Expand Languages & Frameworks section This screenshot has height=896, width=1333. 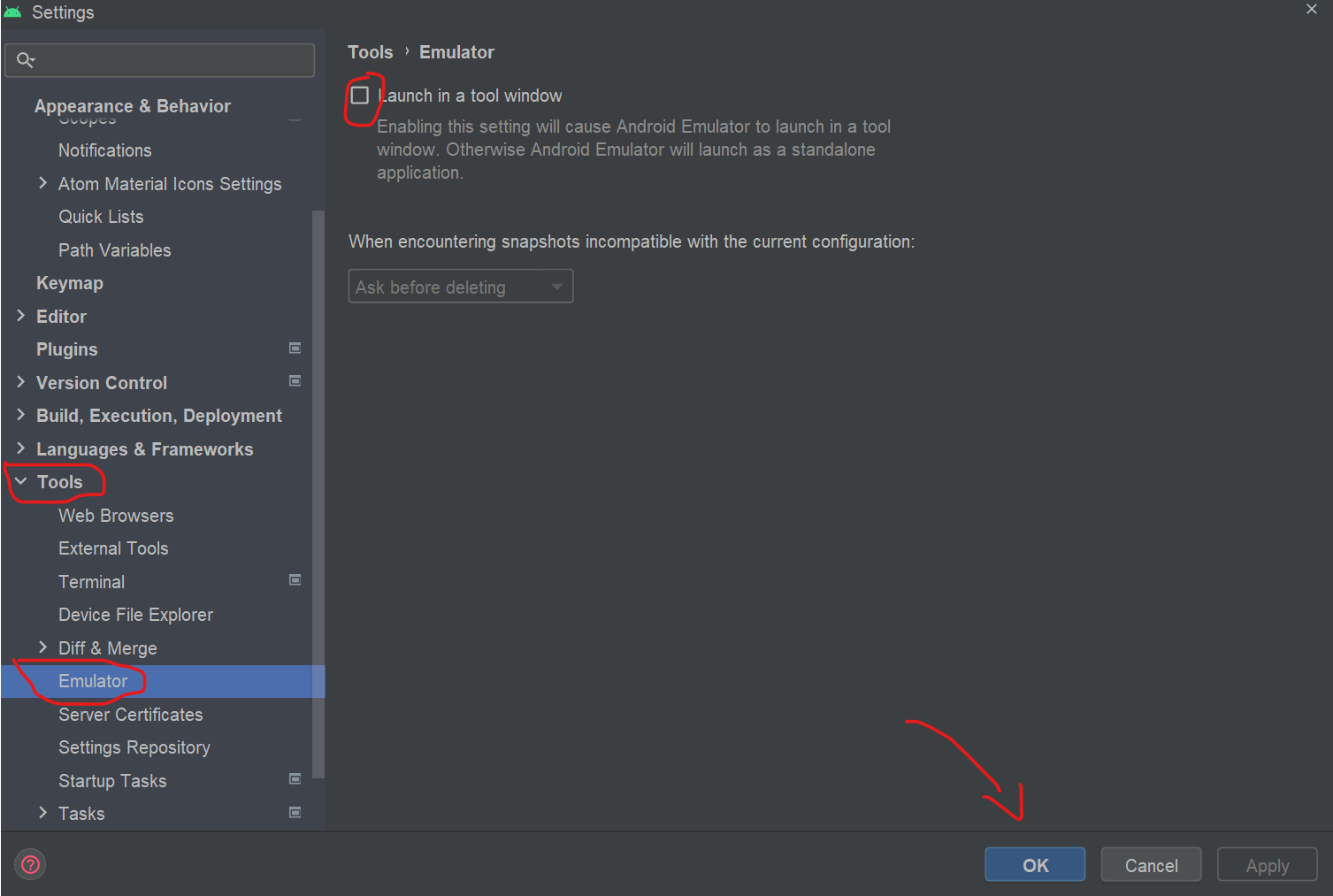click(x=21, y=448)
